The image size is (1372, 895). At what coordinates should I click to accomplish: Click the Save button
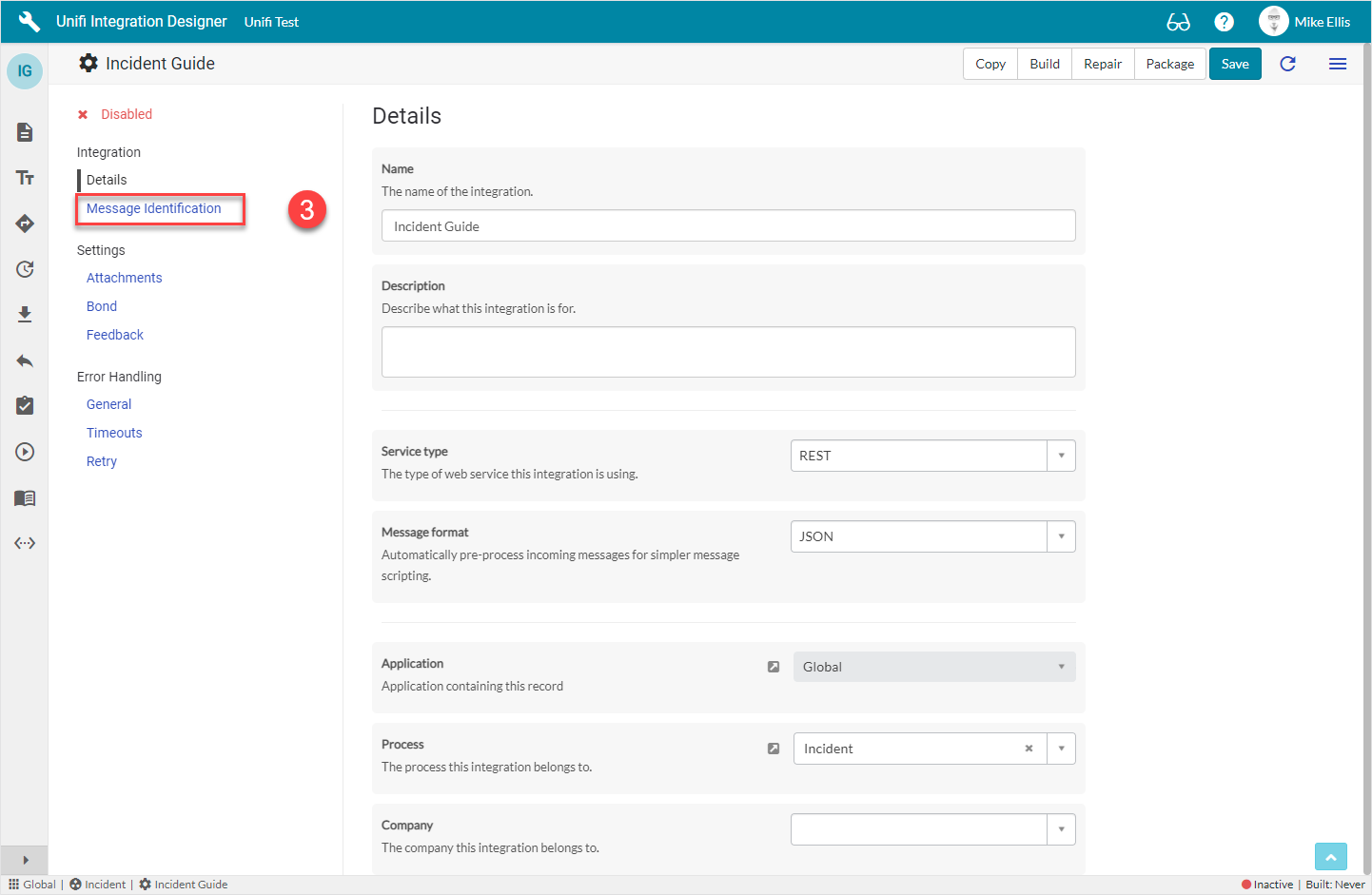point(1234,64)
